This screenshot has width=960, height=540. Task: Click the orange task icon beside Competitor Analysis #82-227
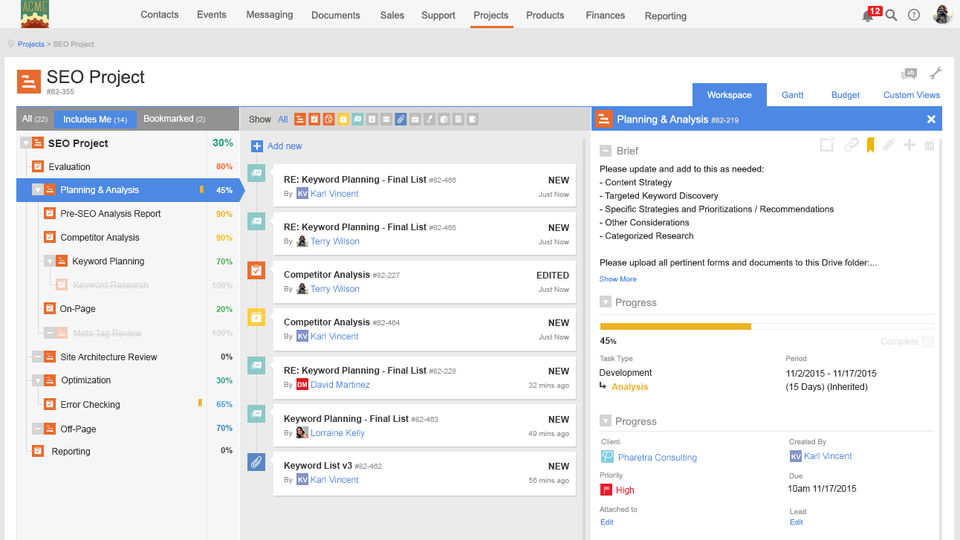pos(257,270)
